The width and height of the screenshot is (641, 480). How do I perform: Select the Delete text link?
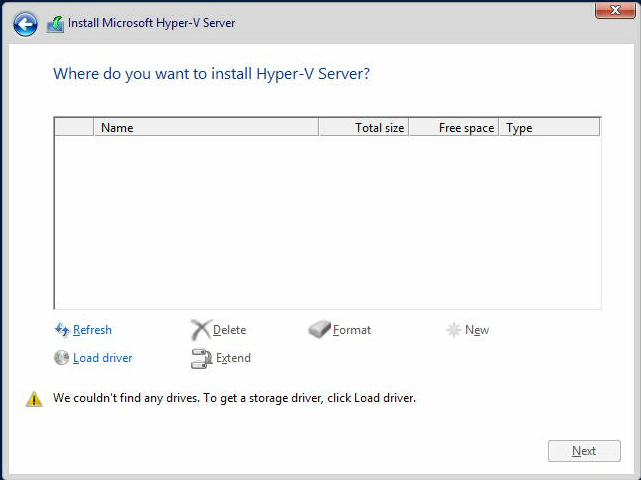[x=229, y=330]
